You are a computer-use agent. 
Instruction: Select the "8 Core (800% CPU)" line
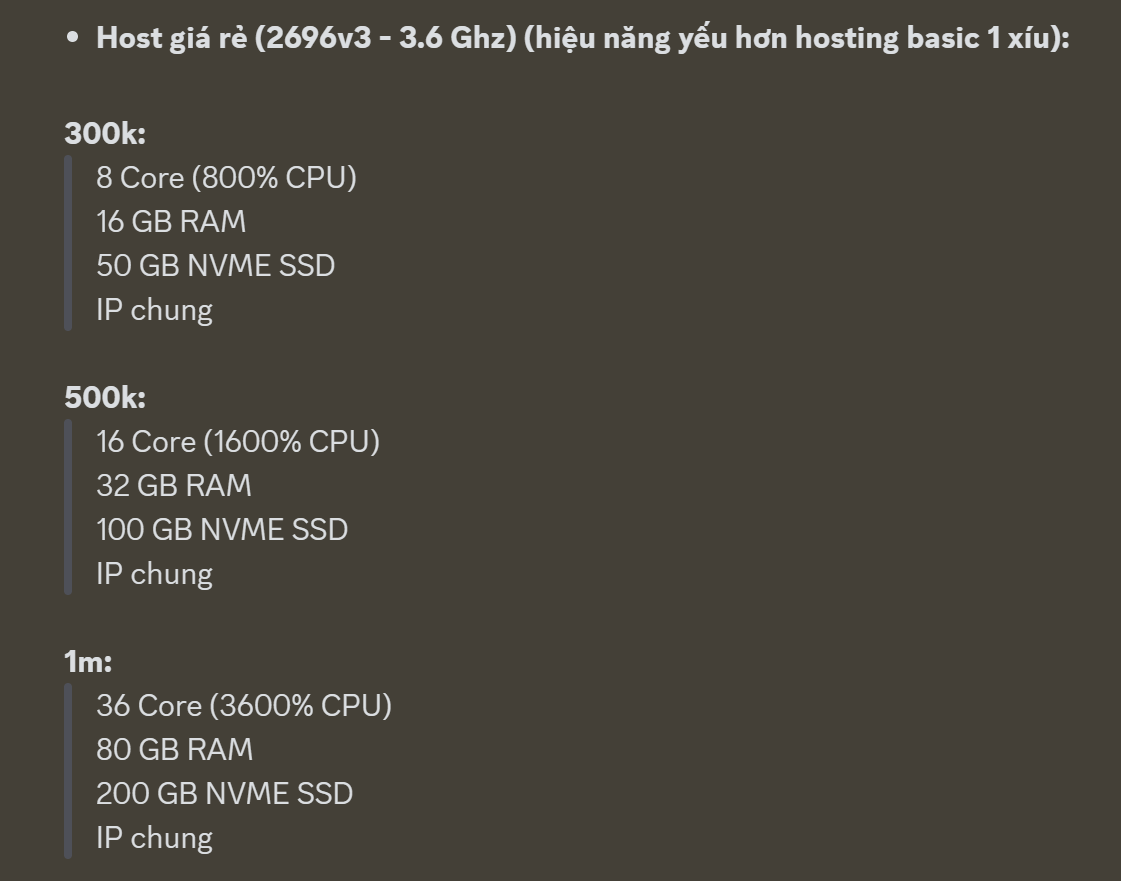tap(226, 178)
